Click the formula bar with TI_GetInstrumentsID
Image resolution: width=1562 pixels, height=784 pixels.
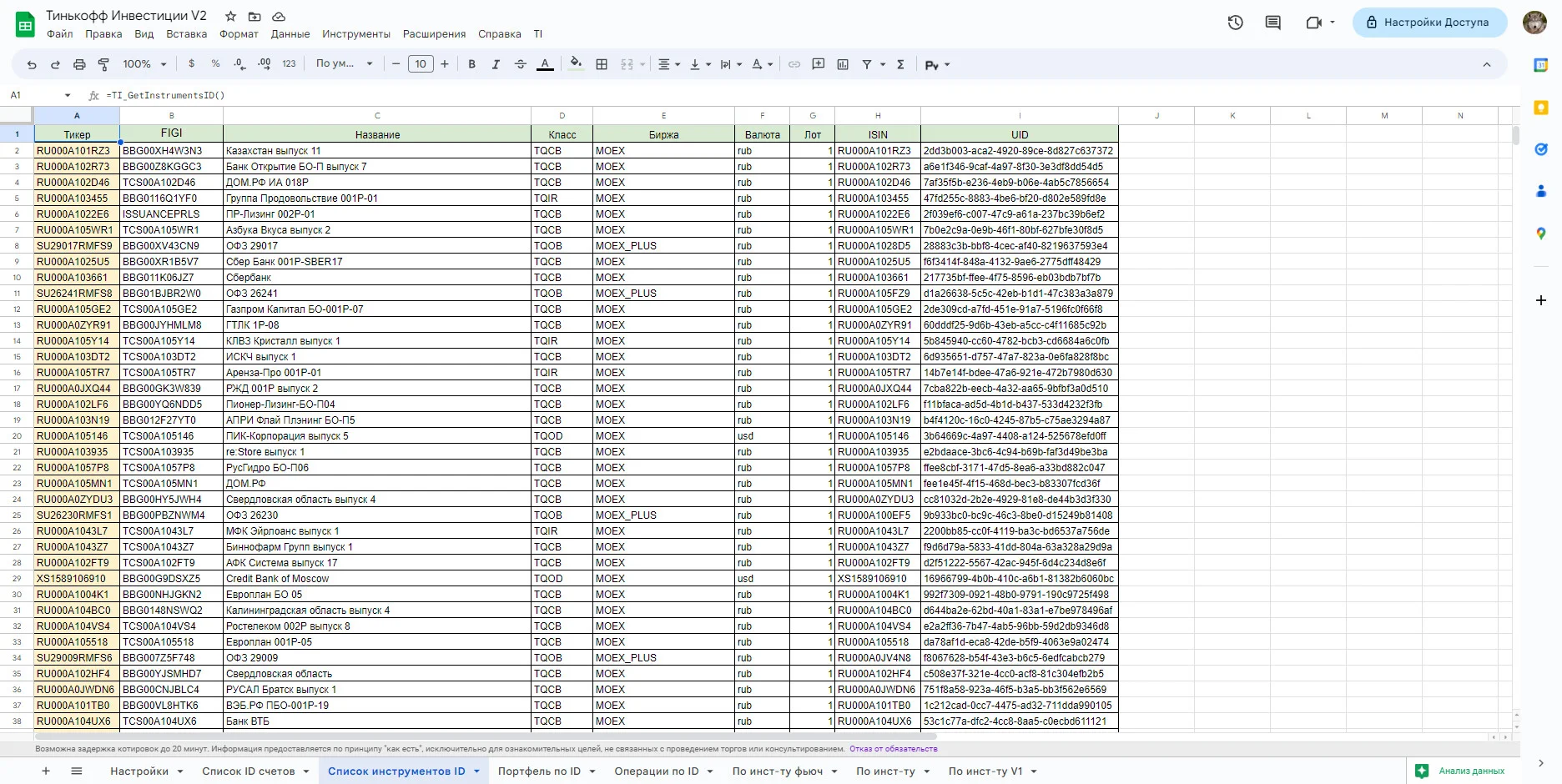click(x=809, y=95)
